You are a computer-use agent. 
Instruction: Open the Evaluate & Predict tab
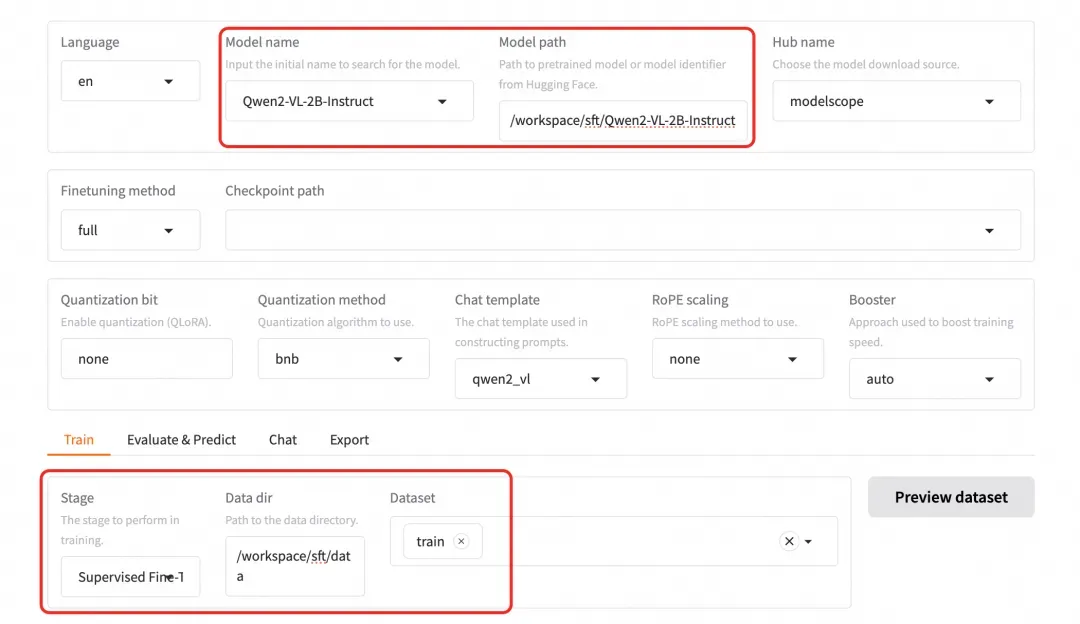181,440
